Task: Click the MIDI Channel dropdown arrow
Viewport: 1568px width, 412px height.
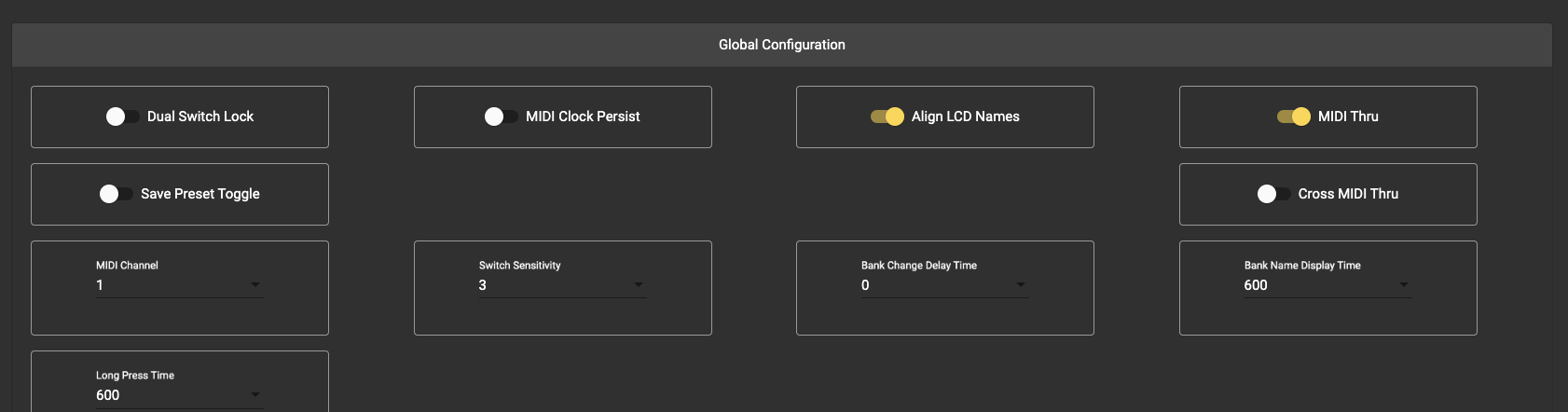Action: point(255,285)
